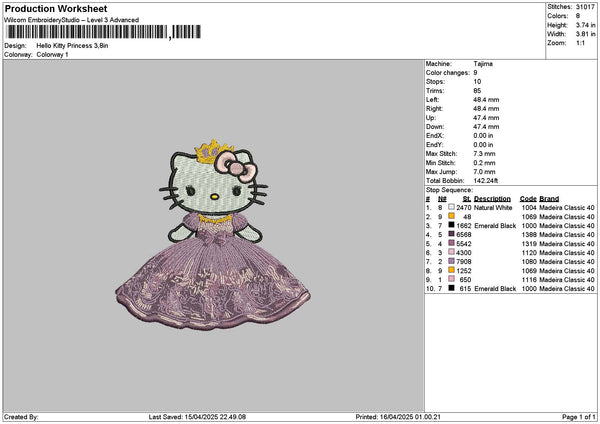Click thread code "1080" in stop 7
The height and width of the screenshot is (424, 600).
tap(529, 262)
